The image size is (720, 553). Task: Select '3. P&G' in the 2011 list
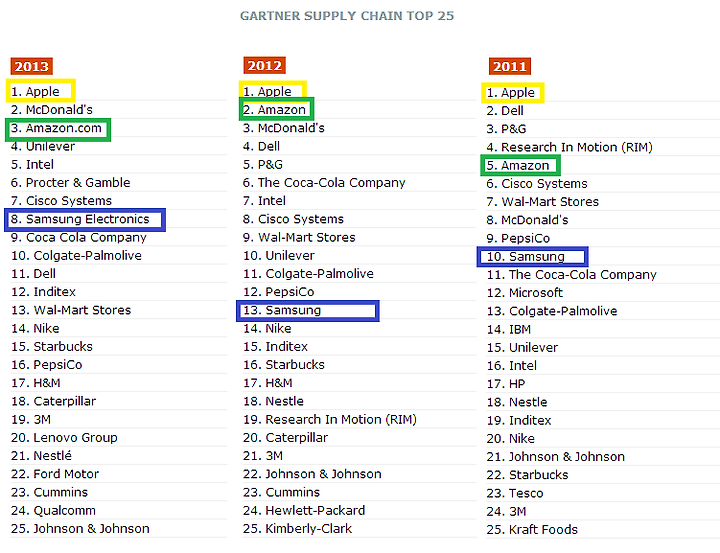tap(506, 129)
